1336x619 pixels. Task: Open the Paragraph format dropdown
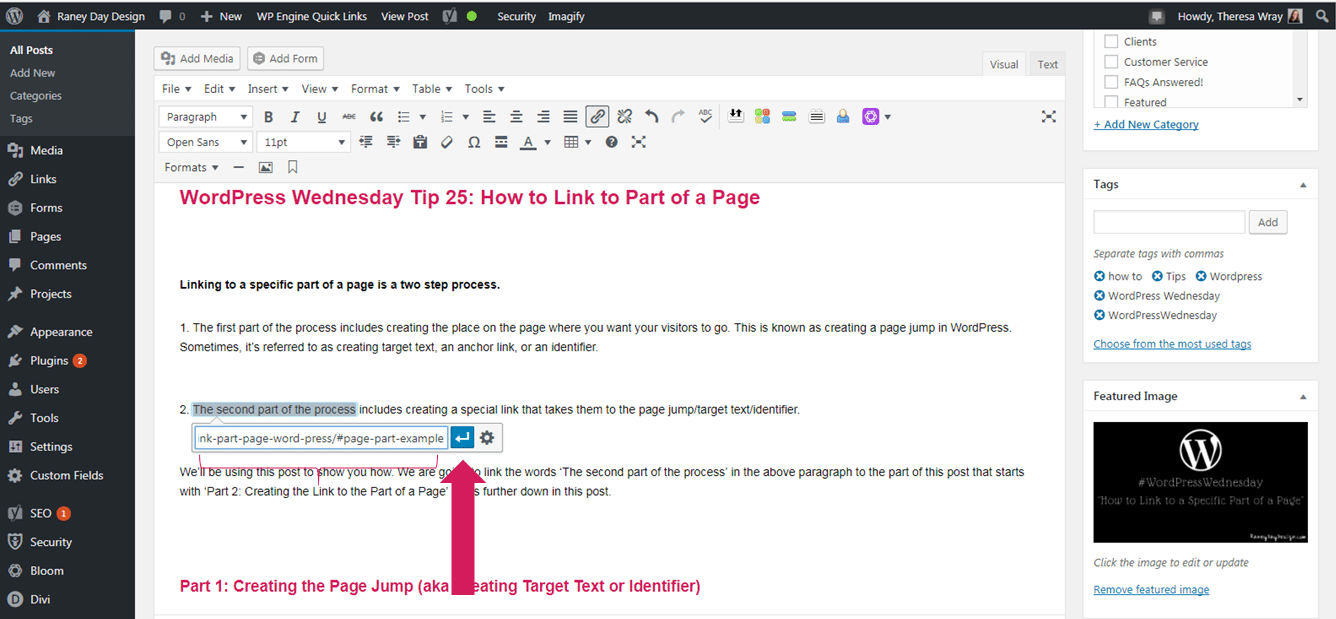(x=205, y=117)
